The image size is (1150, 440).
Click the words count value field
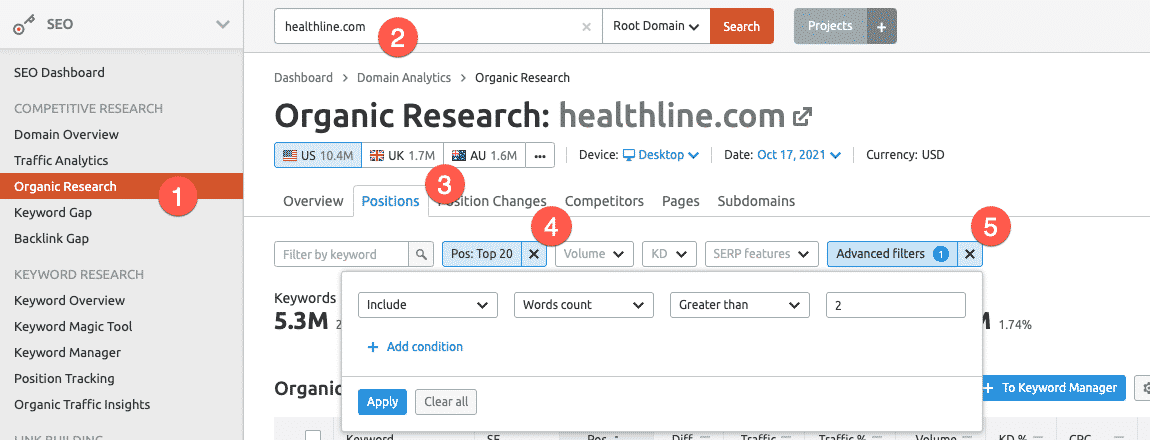895,305
